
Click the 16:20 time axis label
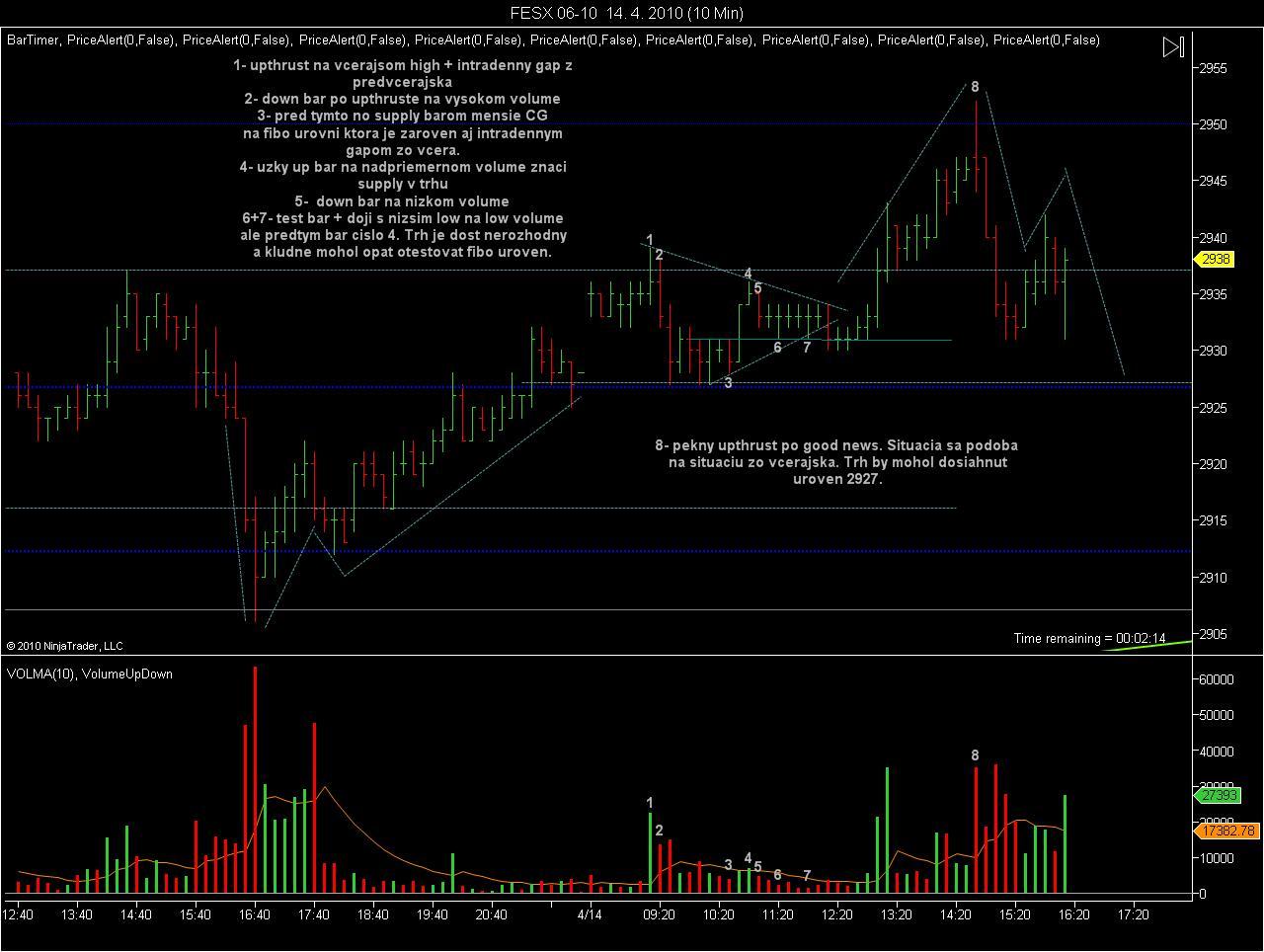pos(1073,914)
